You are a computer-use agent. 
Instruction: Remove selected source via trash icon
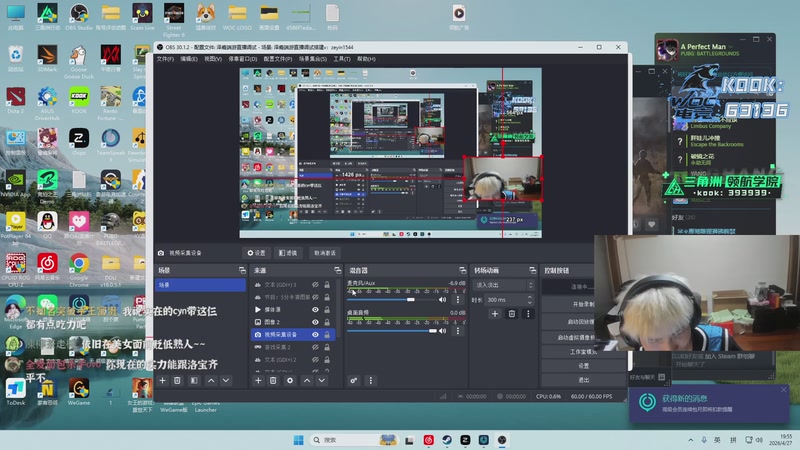coord(273,381)
